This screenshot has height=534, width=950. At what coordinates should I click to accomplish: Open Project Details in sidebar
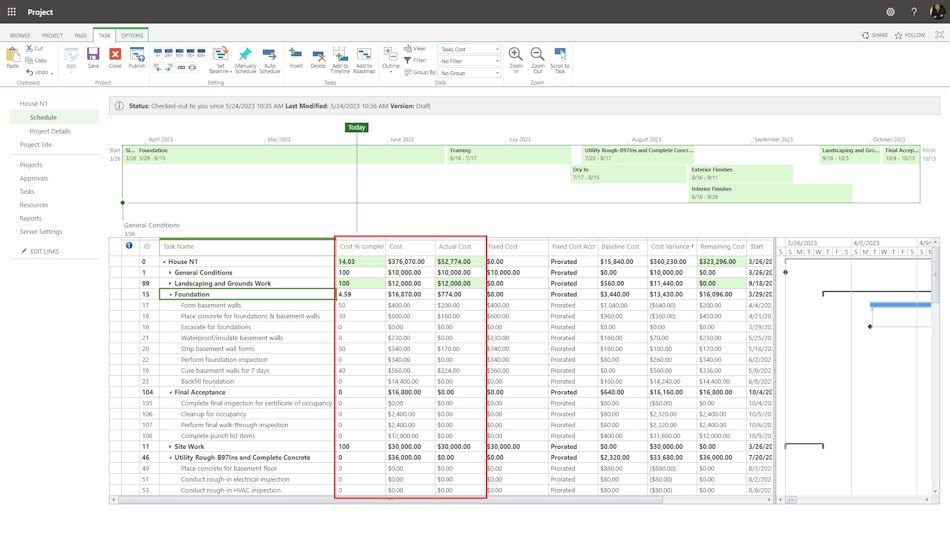(x=50, y=131)
